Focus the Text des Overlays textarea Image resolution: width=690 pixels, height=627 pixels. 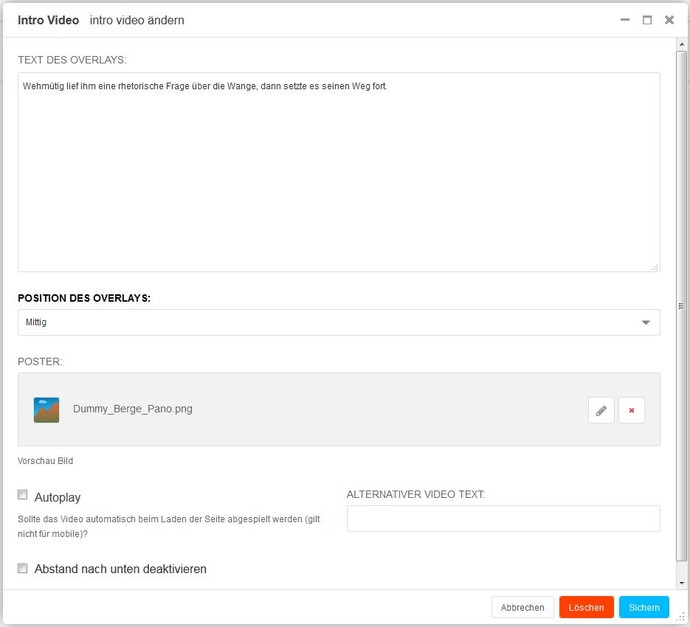click(x=339, y=172)
